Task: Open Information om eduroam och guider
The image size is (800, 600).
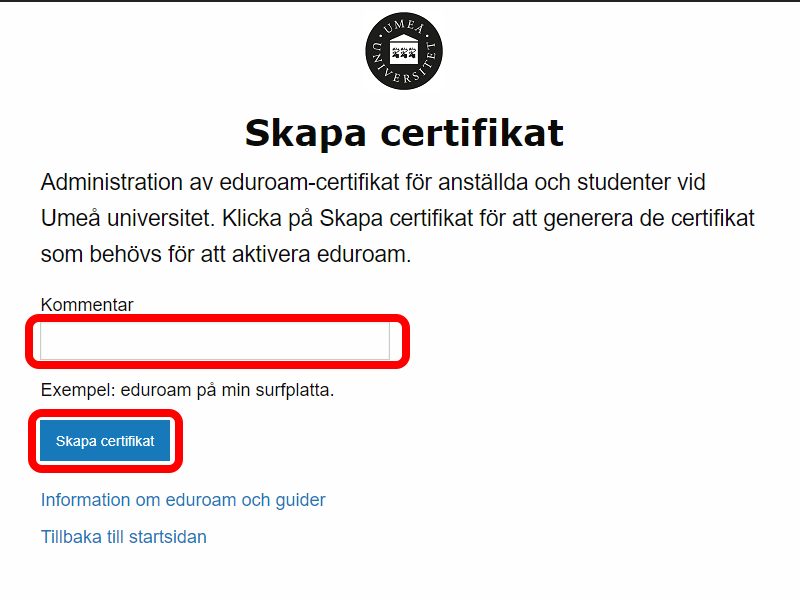Action: (183, 500)
